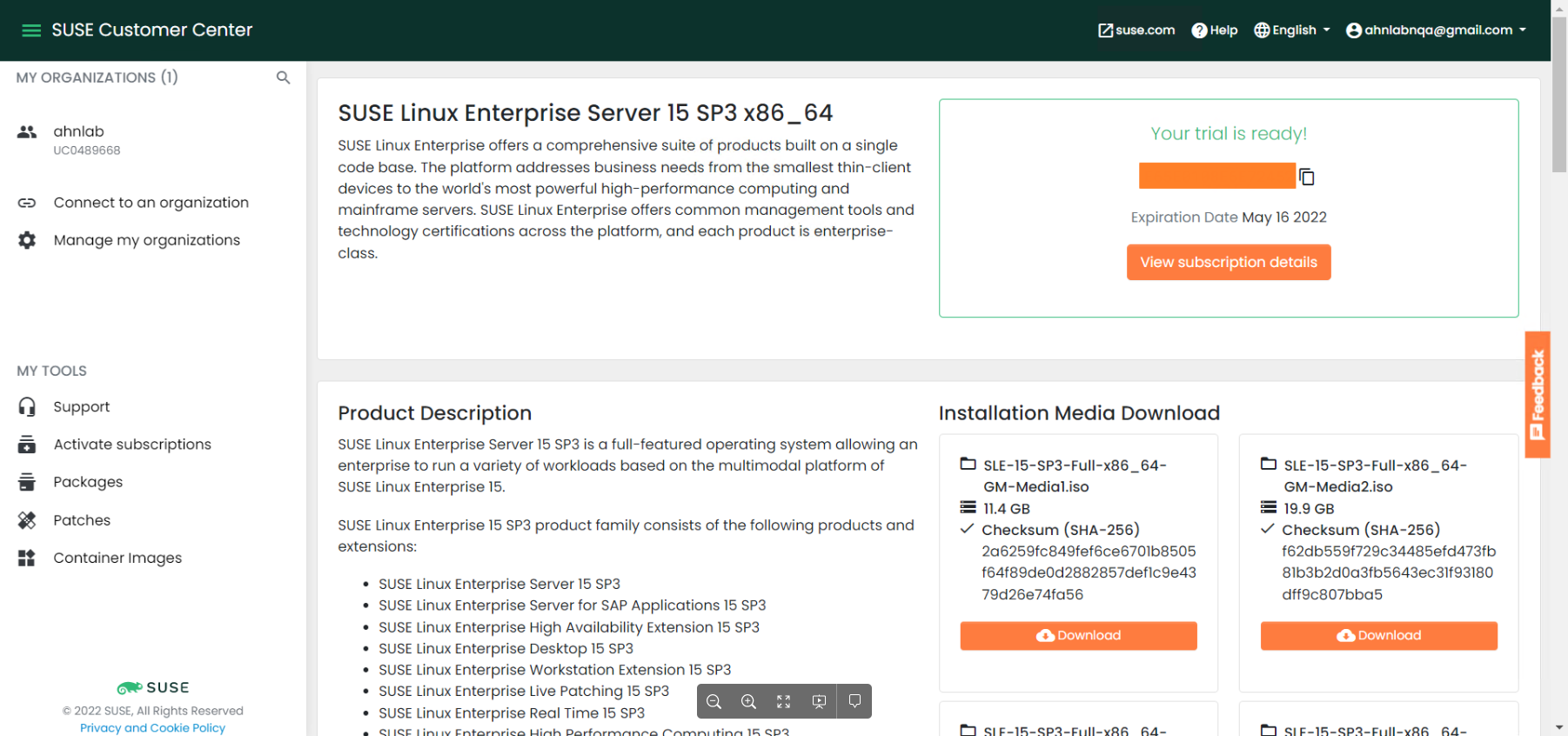Viewport: 1568px width, 736px height.
Task: Click the SUSE Customer Center title
Action: 152,30
